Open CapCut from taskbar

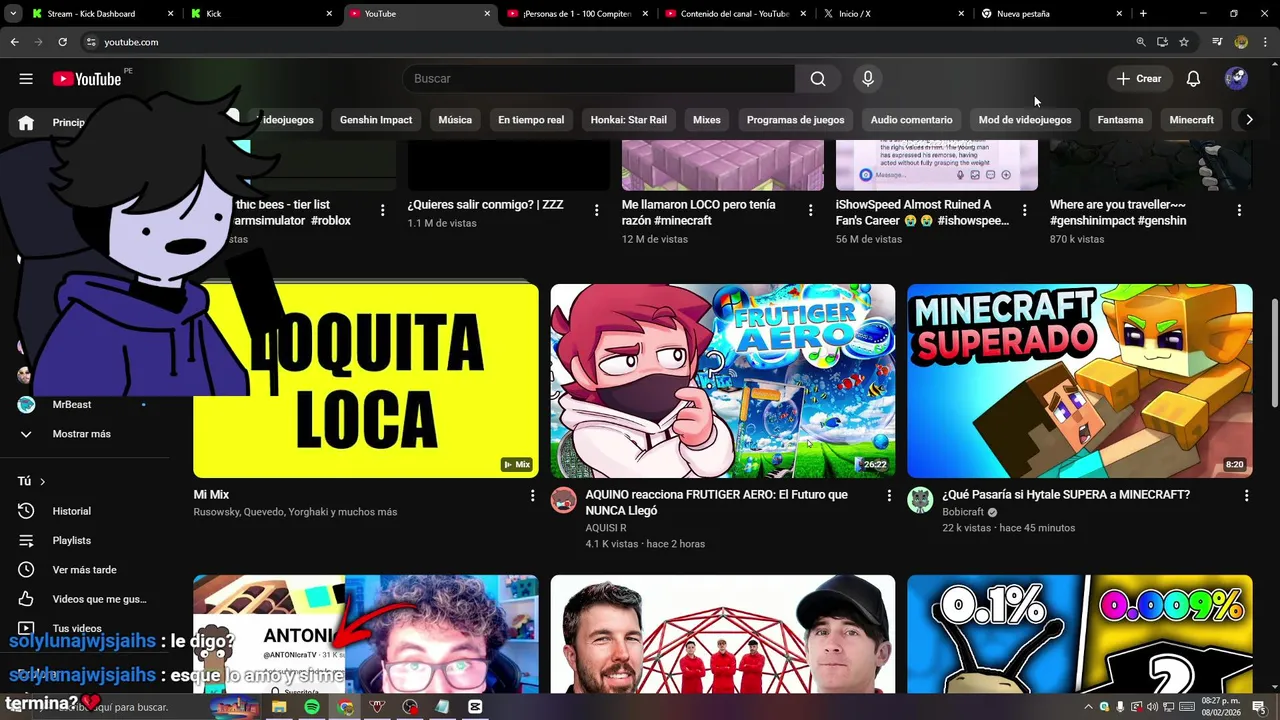click(x=475, y=707)
